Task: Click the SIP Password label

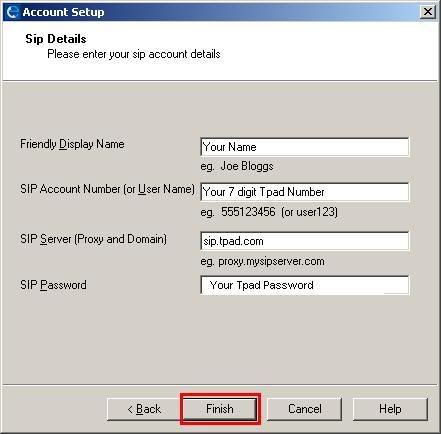Action: (53, 285)
